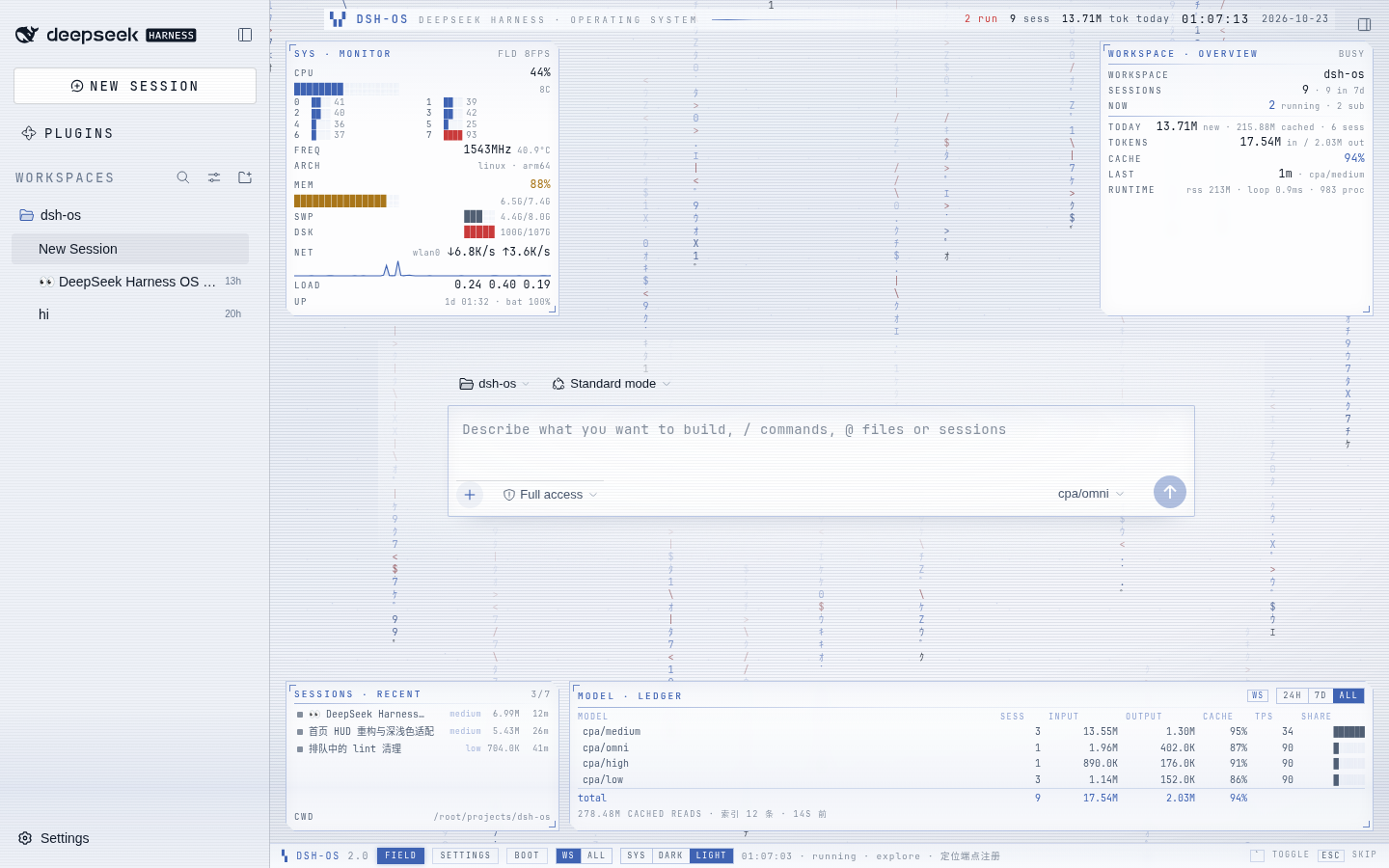The image size is (1389, 868).
Task: Select the SYS theme option
Action: [636, 855]
